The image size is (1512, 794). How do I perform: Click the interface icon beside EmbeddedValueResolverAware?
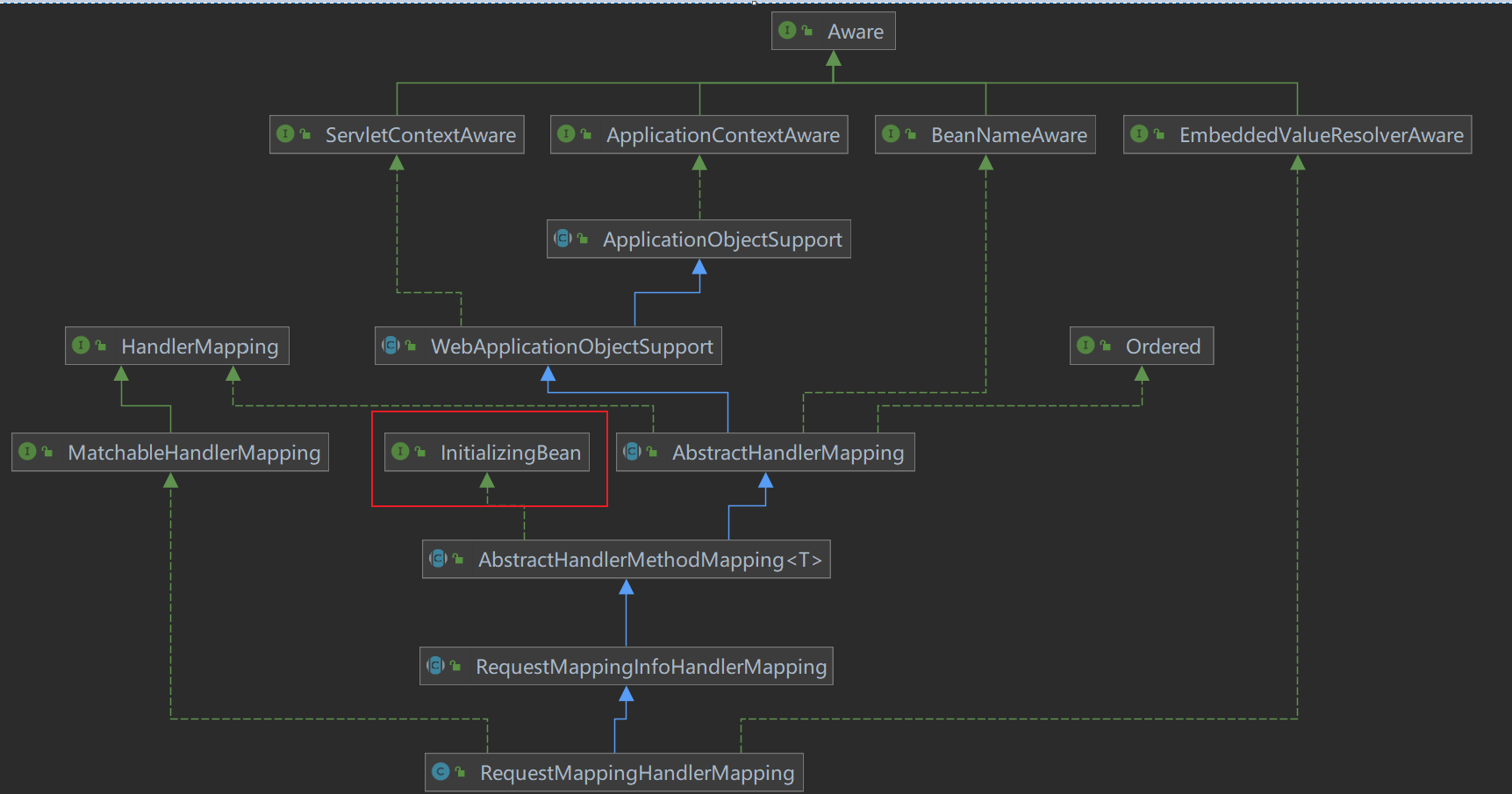[1139, 134]
